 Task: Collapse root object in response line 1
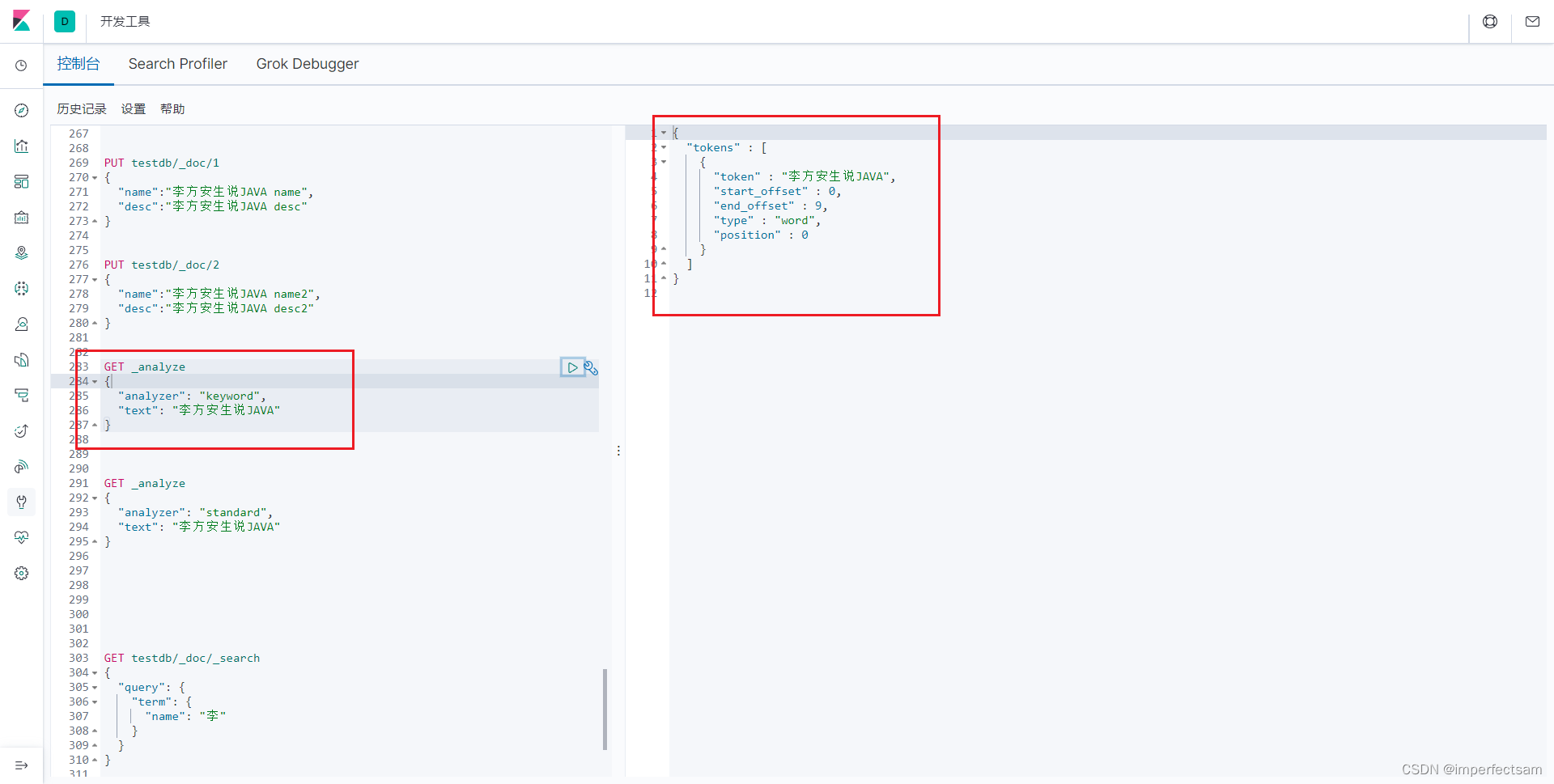[664, 133]
